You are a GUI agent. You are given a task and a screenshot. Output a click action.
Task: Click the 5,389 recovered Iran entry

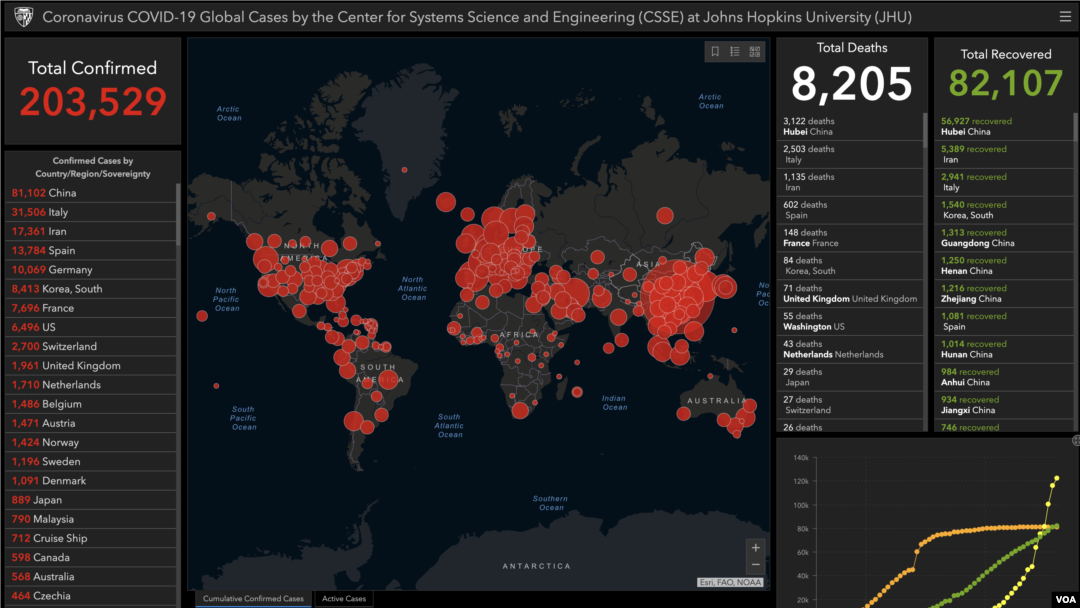point(1004,154)
